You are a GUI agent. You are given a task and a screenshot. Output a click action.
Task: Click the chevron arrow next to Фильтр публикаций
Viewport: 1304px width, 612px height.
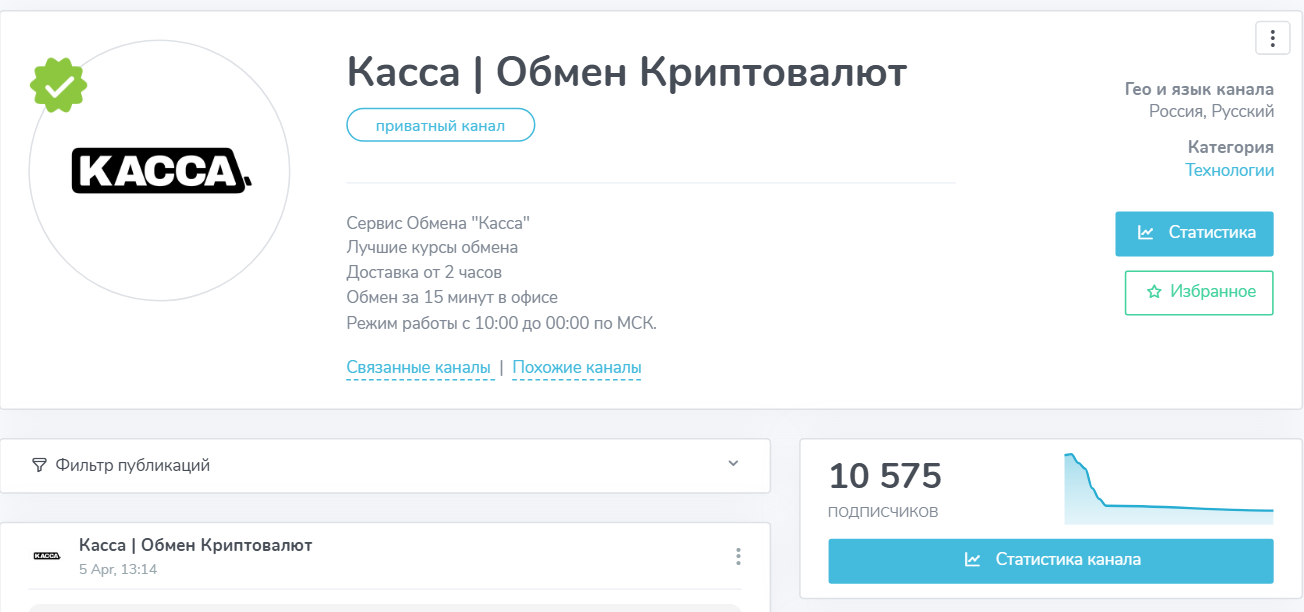point(734,464)
